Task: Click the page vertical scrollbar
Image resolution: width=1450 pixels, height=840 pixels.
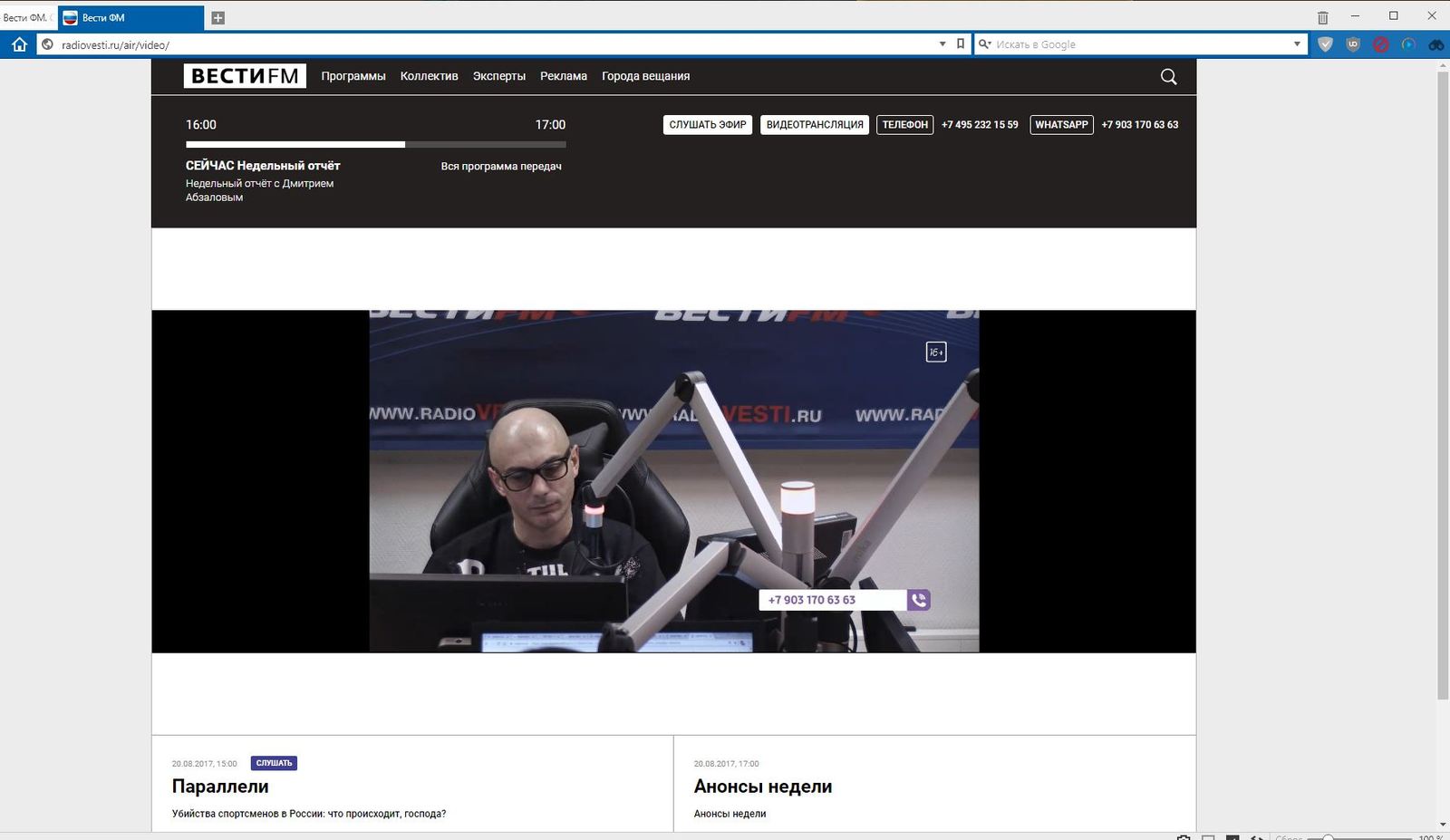Action: point(1443,385)
